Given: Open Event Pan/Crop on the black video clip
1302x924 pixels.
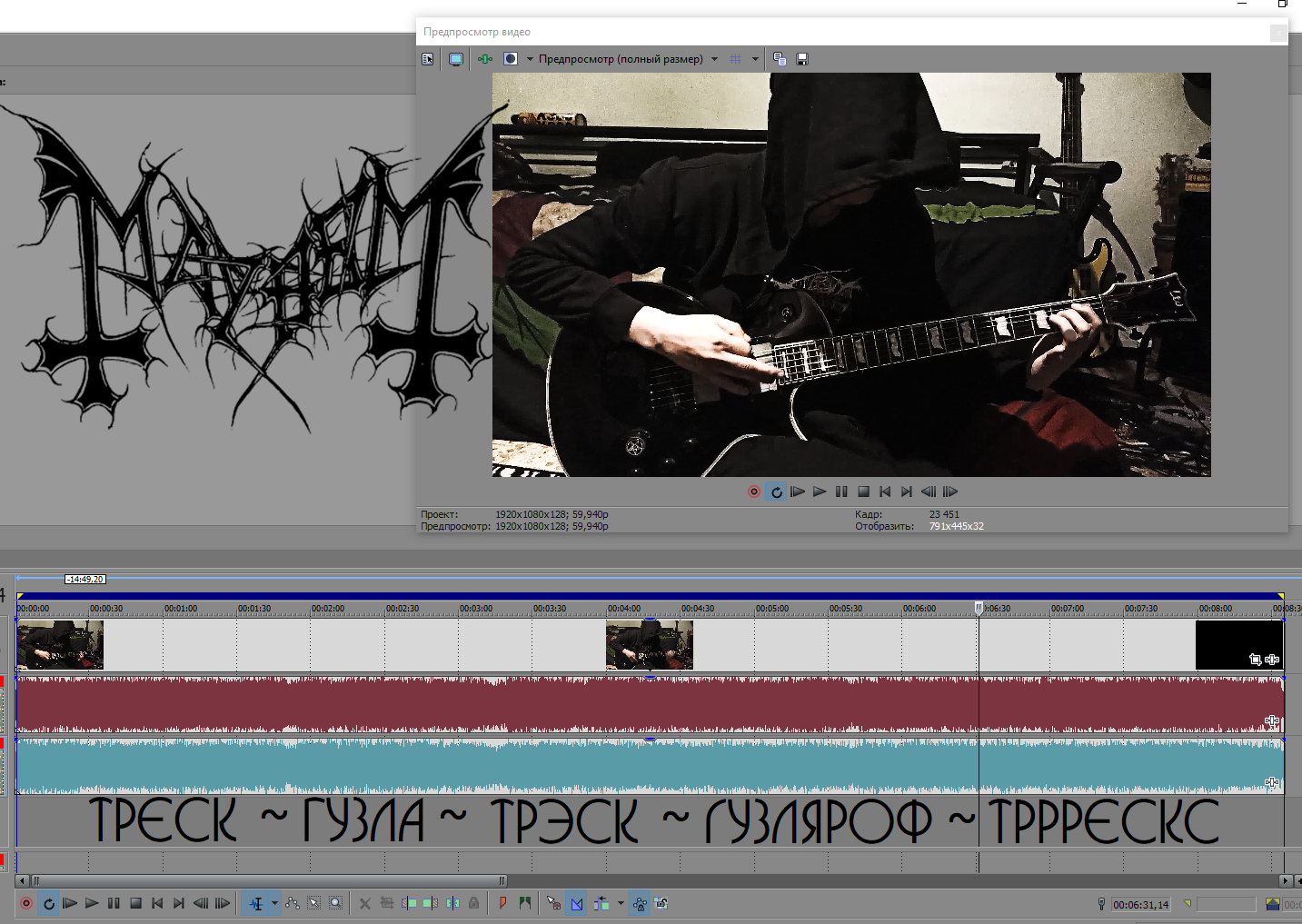Looking at the screenshot, I should pos(1255,660).
